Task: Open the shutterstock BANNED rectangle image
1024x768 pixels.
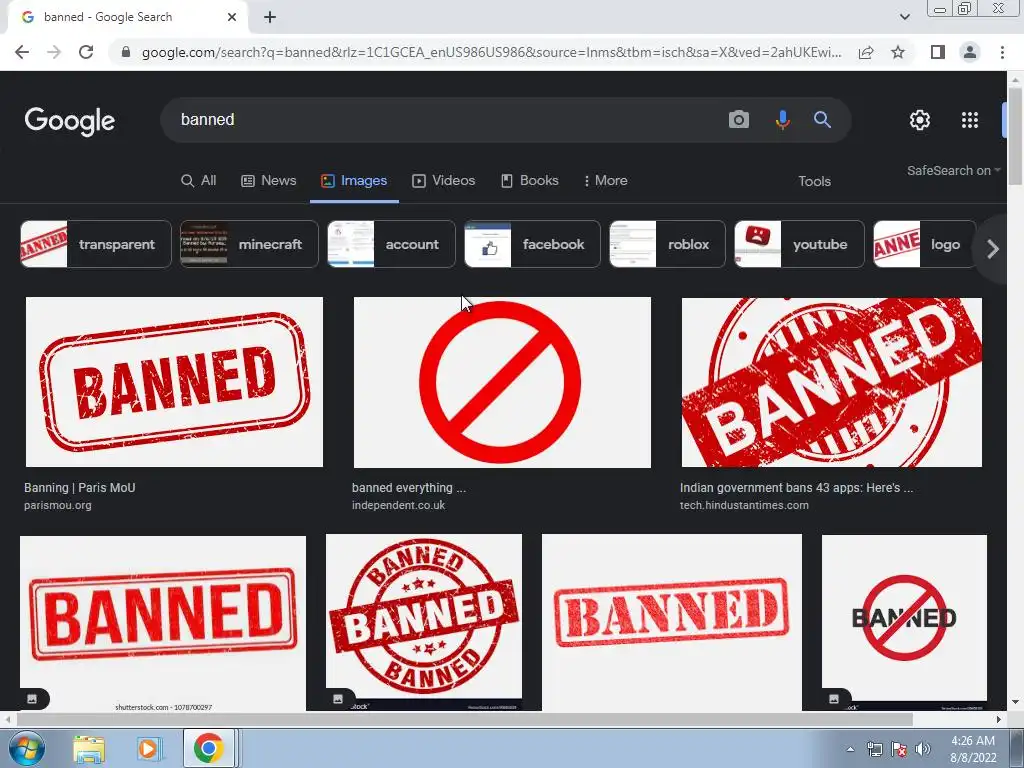Action: 163,623
